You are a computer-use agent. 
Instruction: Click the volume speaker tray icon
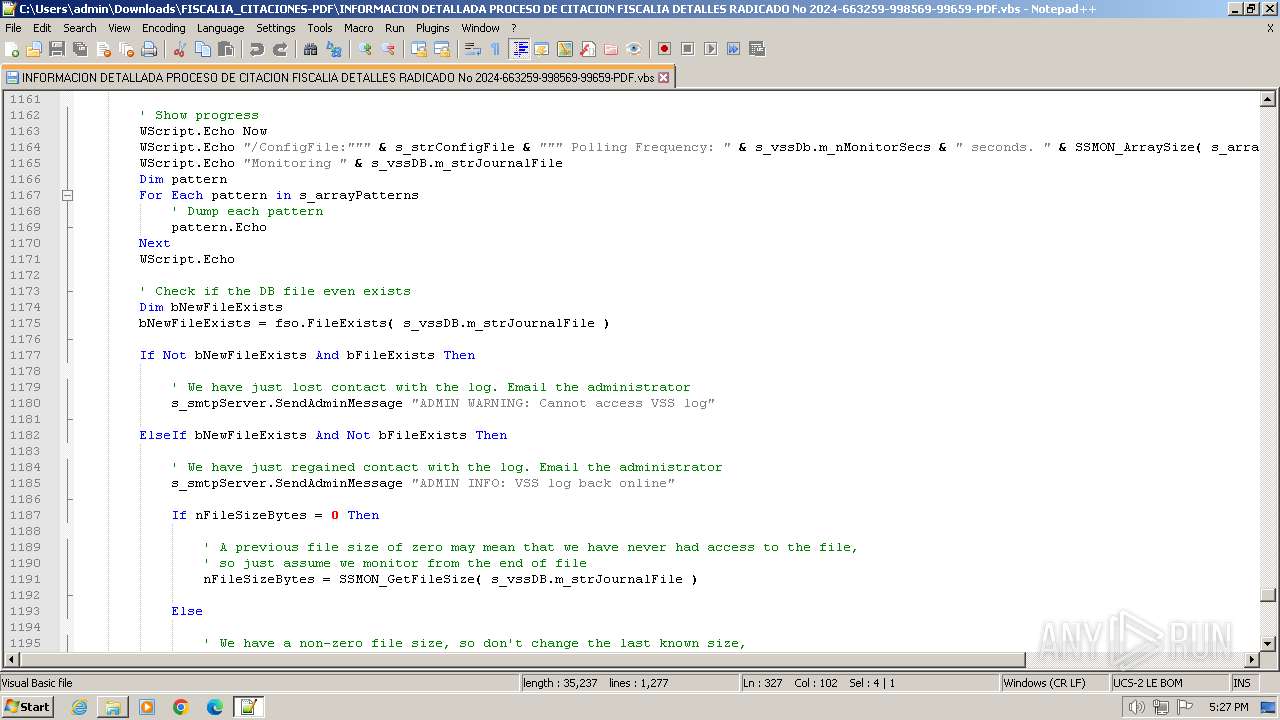click(x=1137, y=707)
